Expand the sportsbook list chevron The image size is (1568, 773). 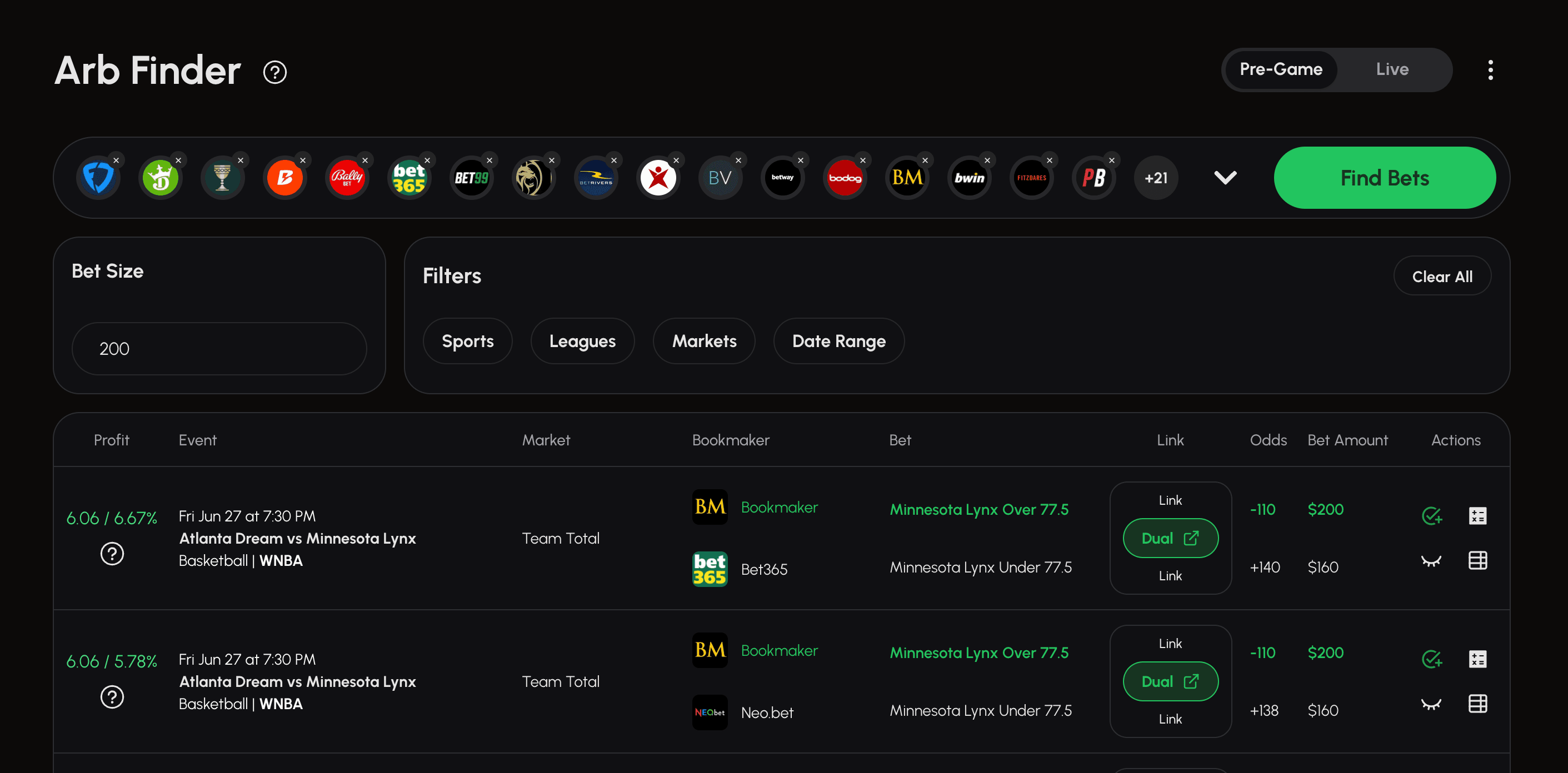[1225, 178]
